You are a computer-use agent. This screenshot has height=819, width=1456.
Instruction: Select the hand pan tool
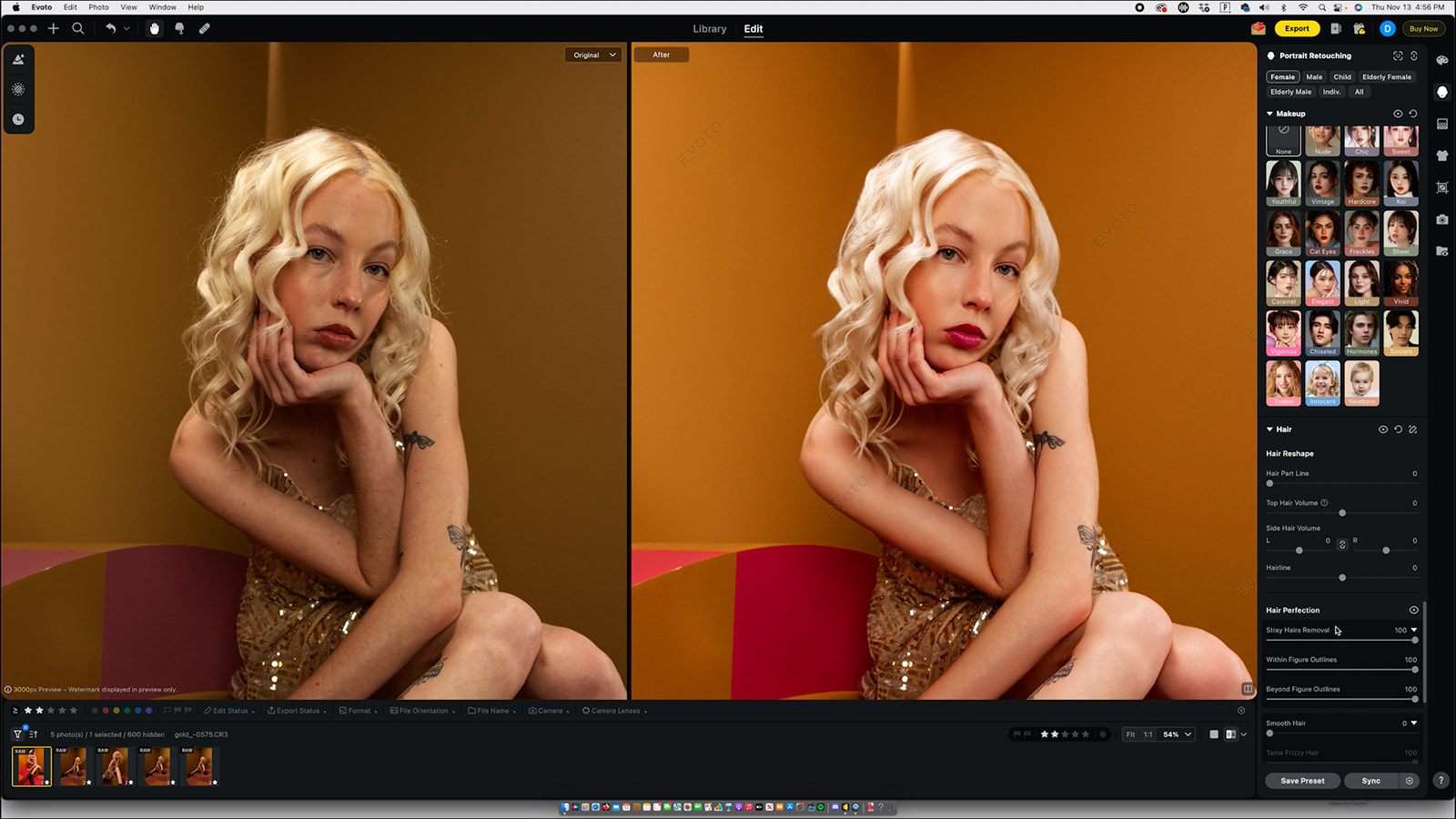155,28
